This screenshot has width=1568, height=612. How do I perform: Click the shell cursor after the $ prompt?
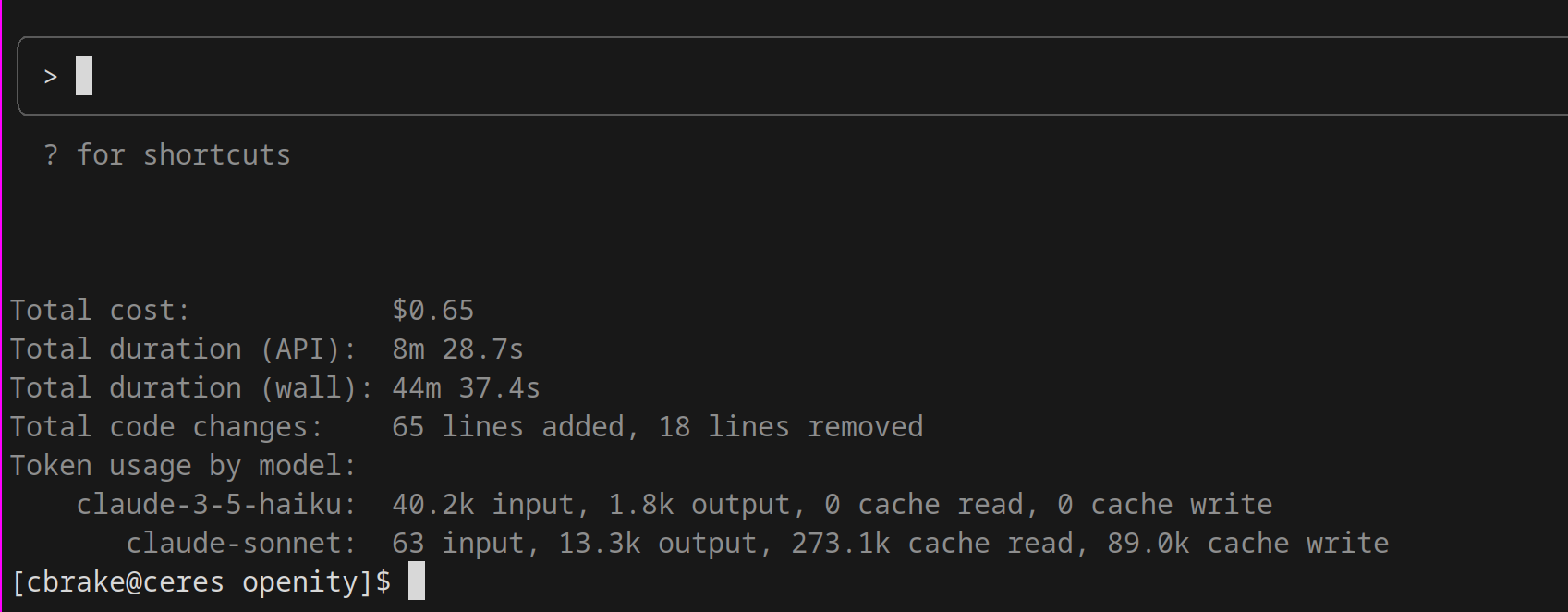[417, 581]
